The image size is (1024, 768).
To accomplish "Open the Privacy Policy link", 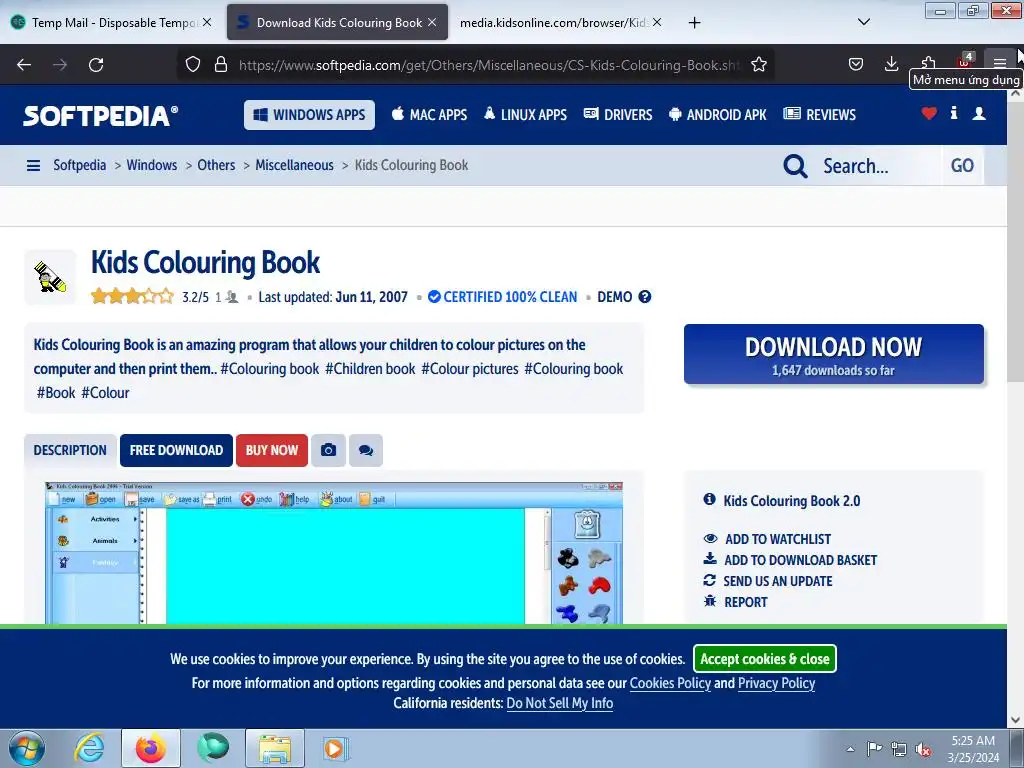I will pyautogui.click(x=776, y=683).
